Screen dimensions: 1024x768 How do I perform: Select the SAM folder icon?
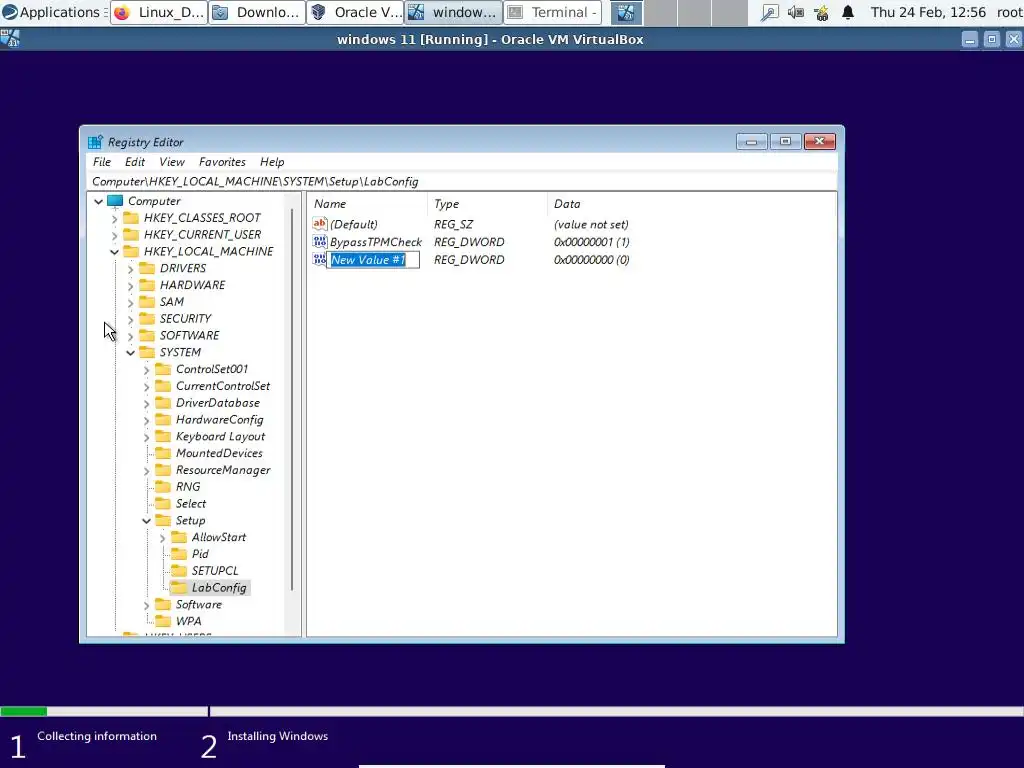147,302
